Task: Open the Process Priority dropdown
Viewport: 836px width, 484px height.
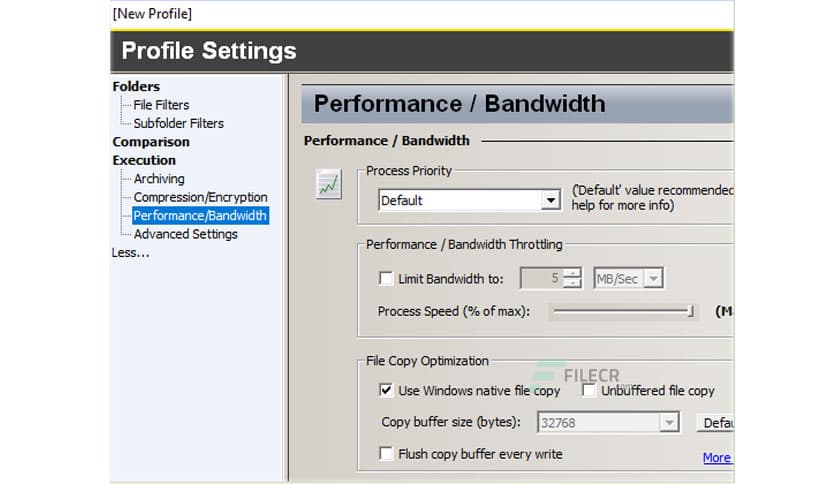Action: pyautogui.click(x=549, y=200)
